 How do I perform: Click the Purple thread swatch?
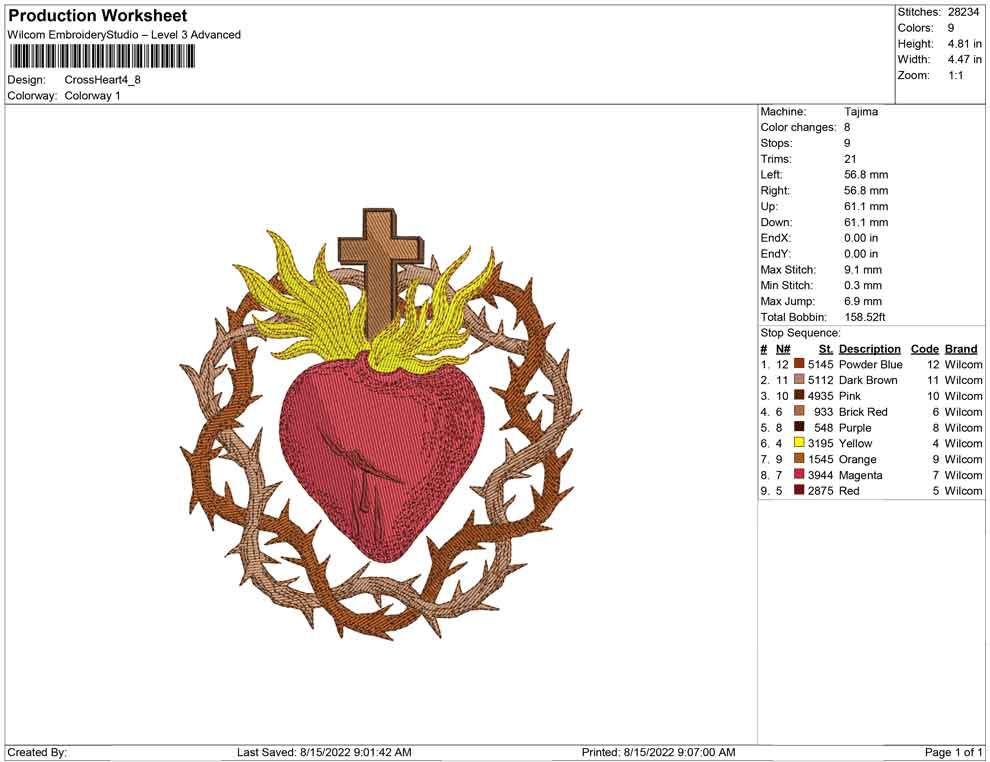point(798,427)
